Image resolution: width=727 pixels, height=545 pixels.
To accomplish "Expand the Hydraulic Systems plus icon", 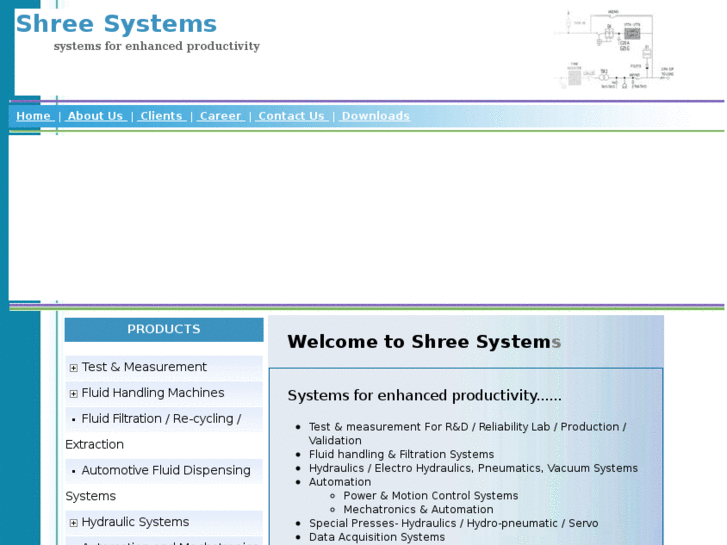I will pyautogui.click(x=73, y=523).
